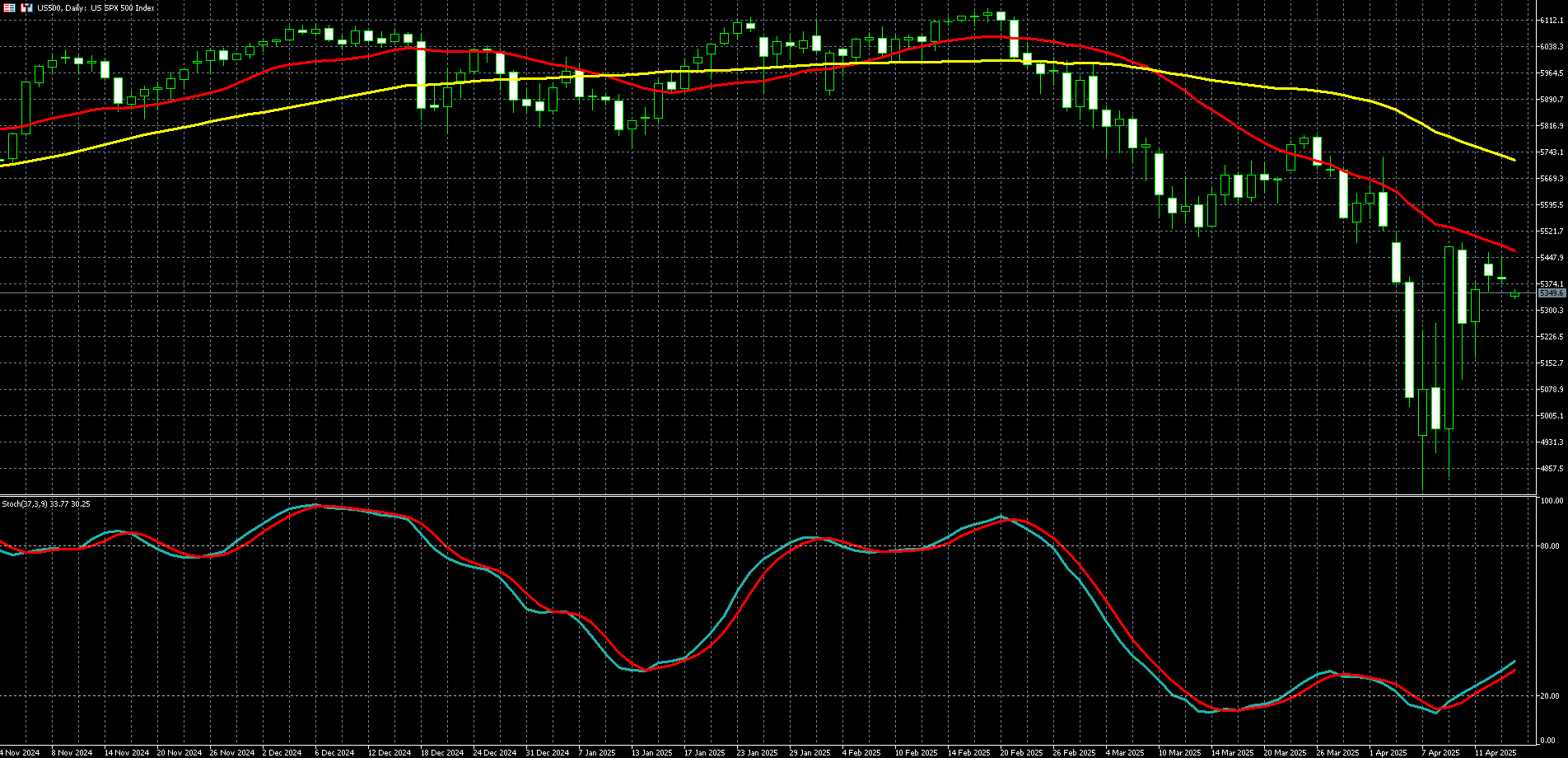Click the highlighted current price 5349.6 tag
Image resolution: width=1568 pixels, height=758 pixels.
tap(1552, 293)
